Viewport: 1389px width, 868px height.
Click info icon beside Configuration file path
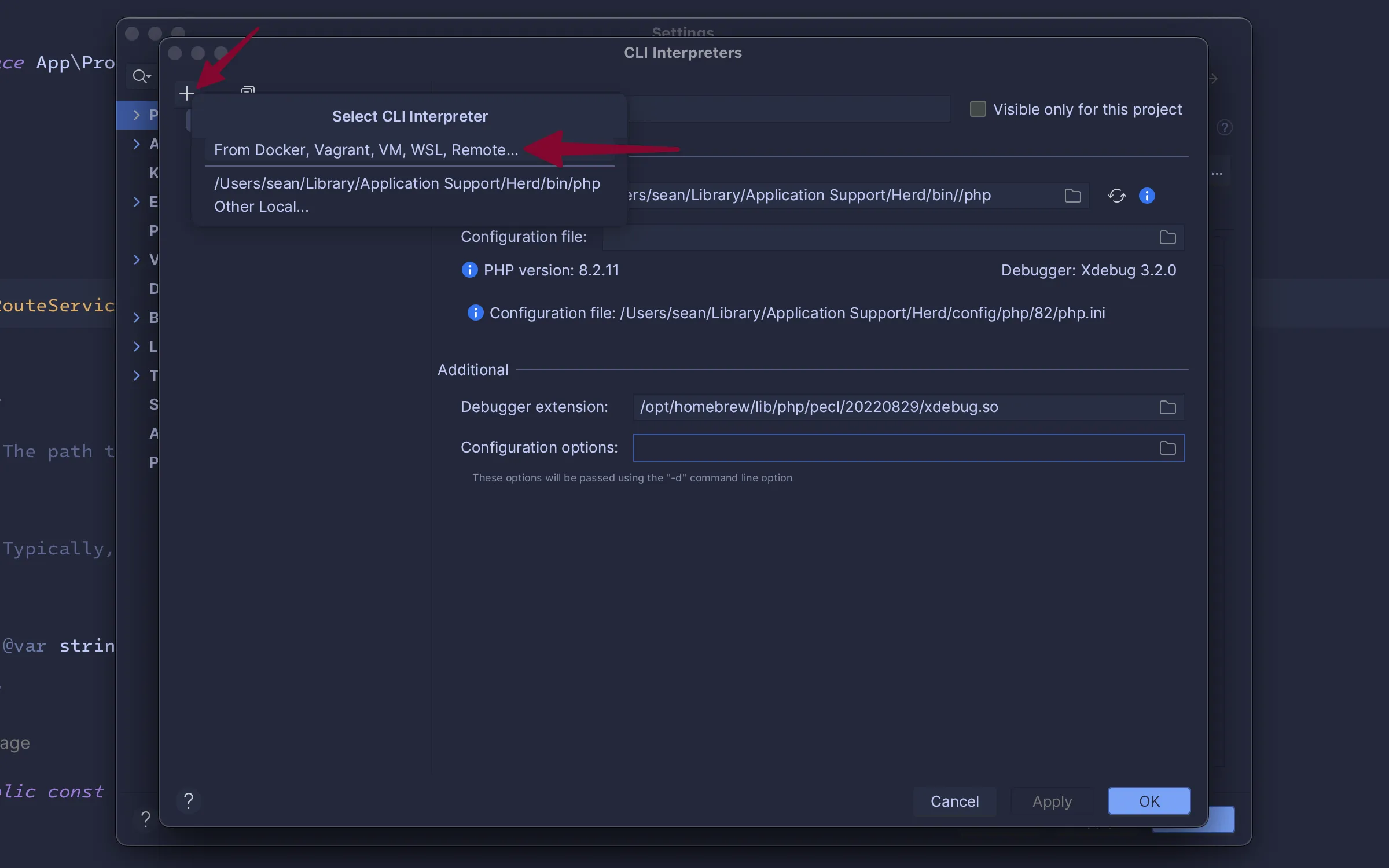(x=475, y=313)
